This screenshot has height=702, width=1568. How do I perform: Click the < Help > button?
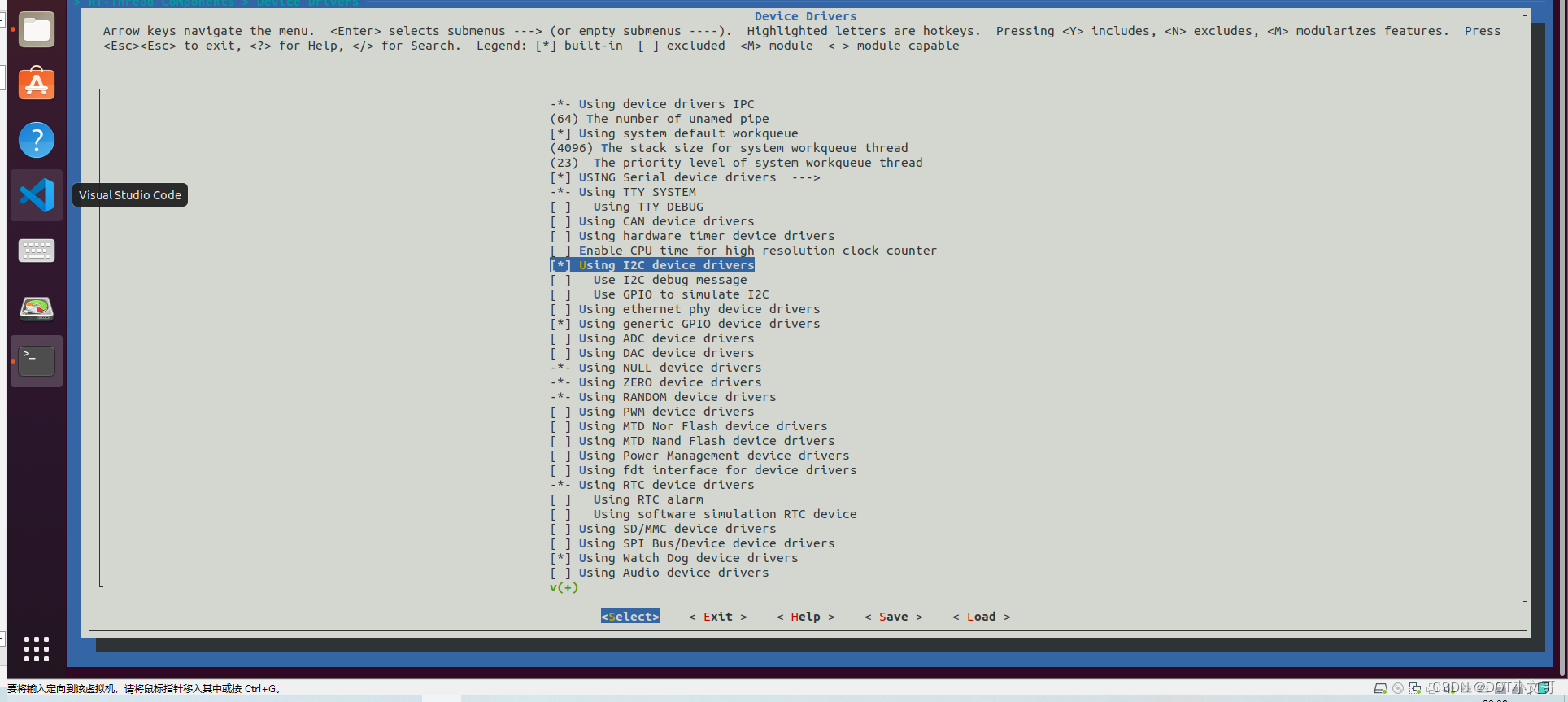806,617
